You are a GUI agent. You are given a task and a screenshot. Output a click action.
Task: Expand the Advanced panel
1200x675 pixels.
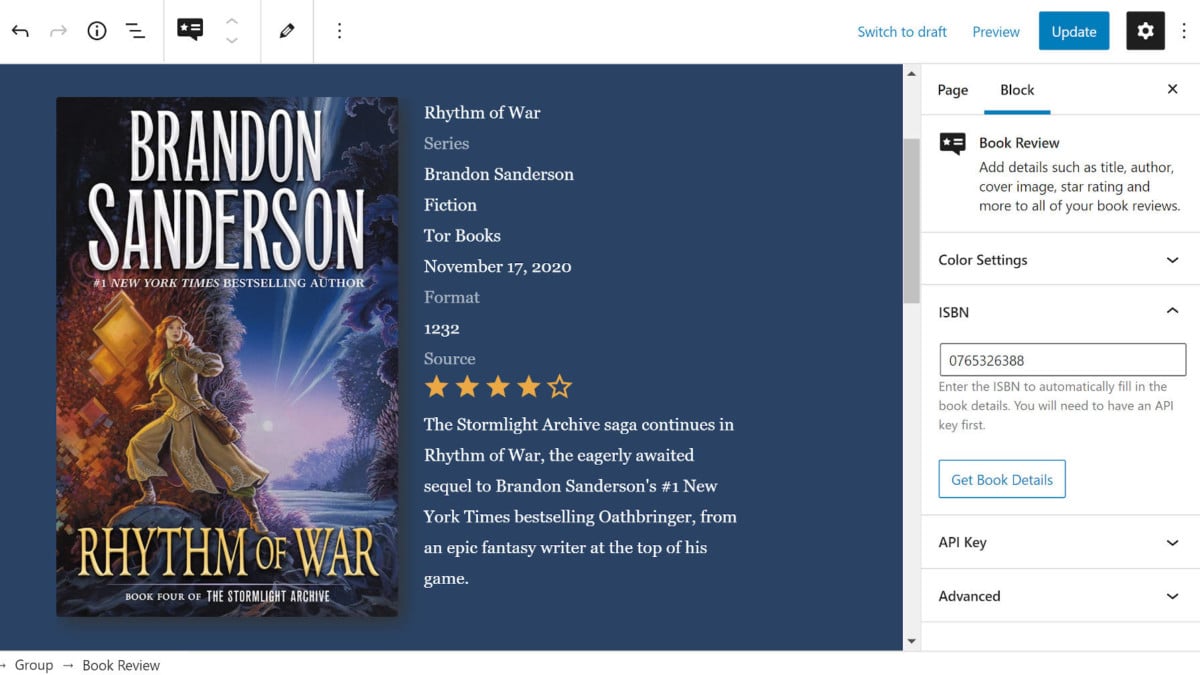(1060, 596)
